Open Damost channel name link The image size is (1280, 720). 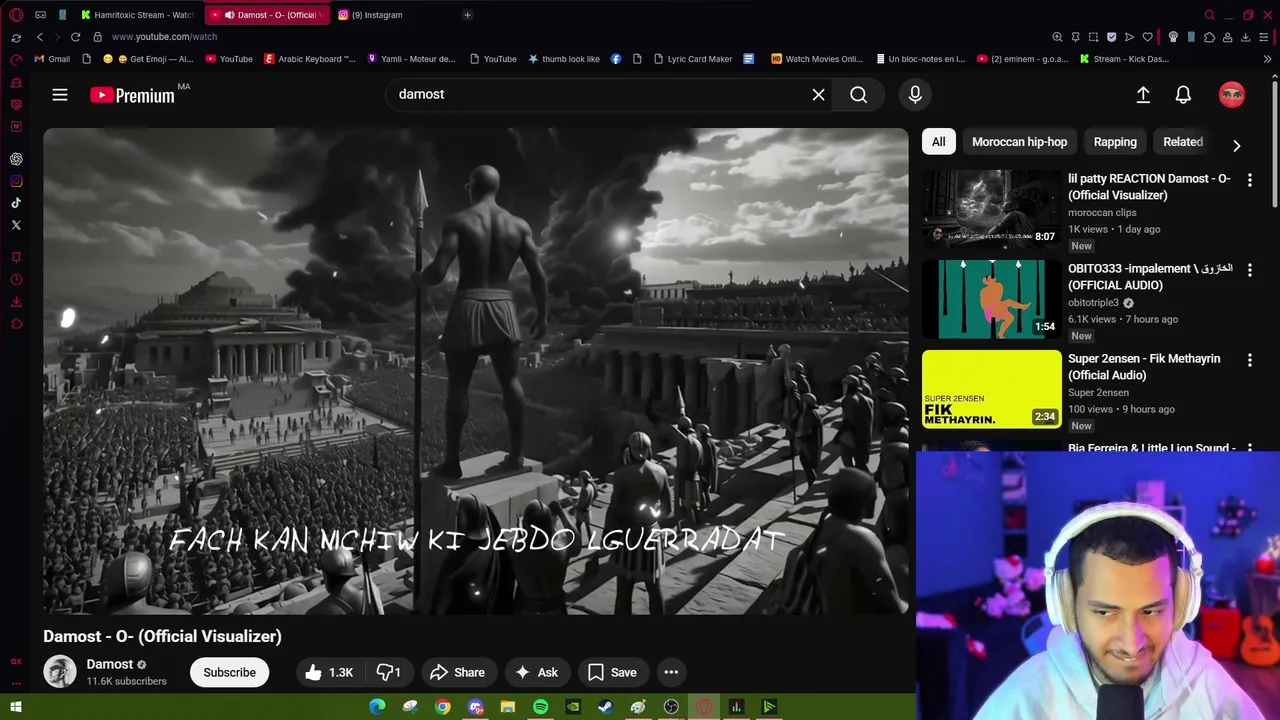110,664
